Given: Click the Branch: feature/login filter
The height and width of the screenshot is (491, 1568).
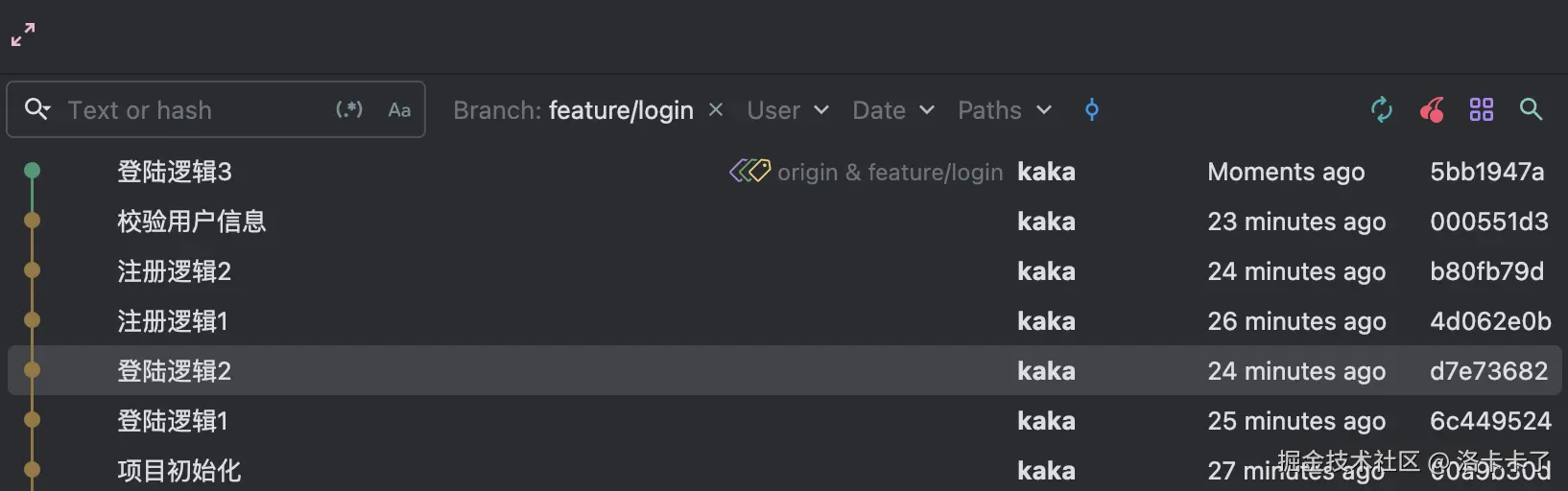Looking at the screenshot, I should pyautogui.click(x=574, y=110).
